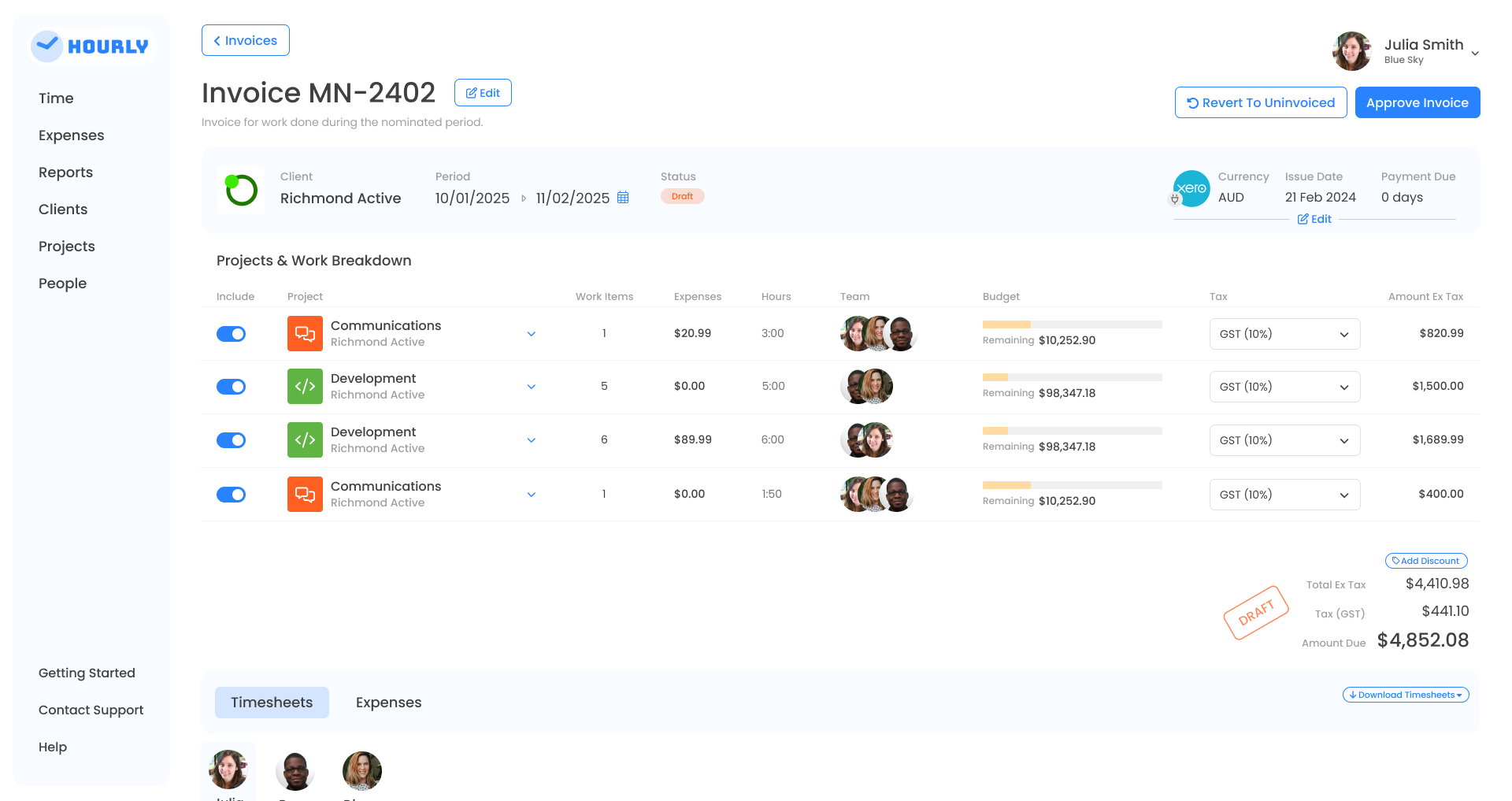The image size is (1512, 801).
Task: Open the GST tax dropdown for the first Communications row
Action: coord(1284,334)
